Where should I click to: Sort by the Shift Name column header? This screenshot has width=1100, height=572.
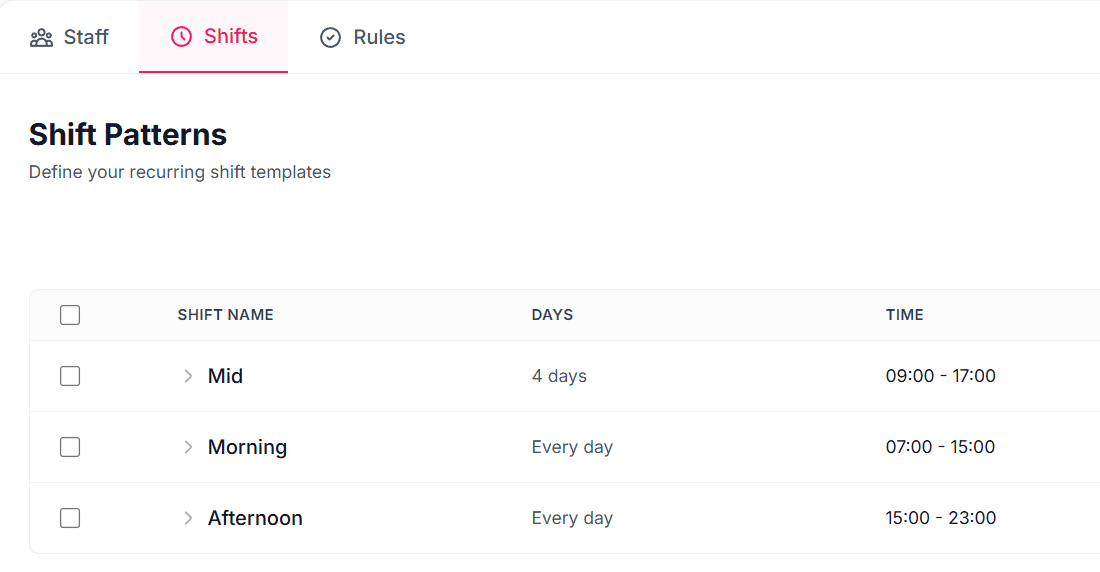click(225, 315)
